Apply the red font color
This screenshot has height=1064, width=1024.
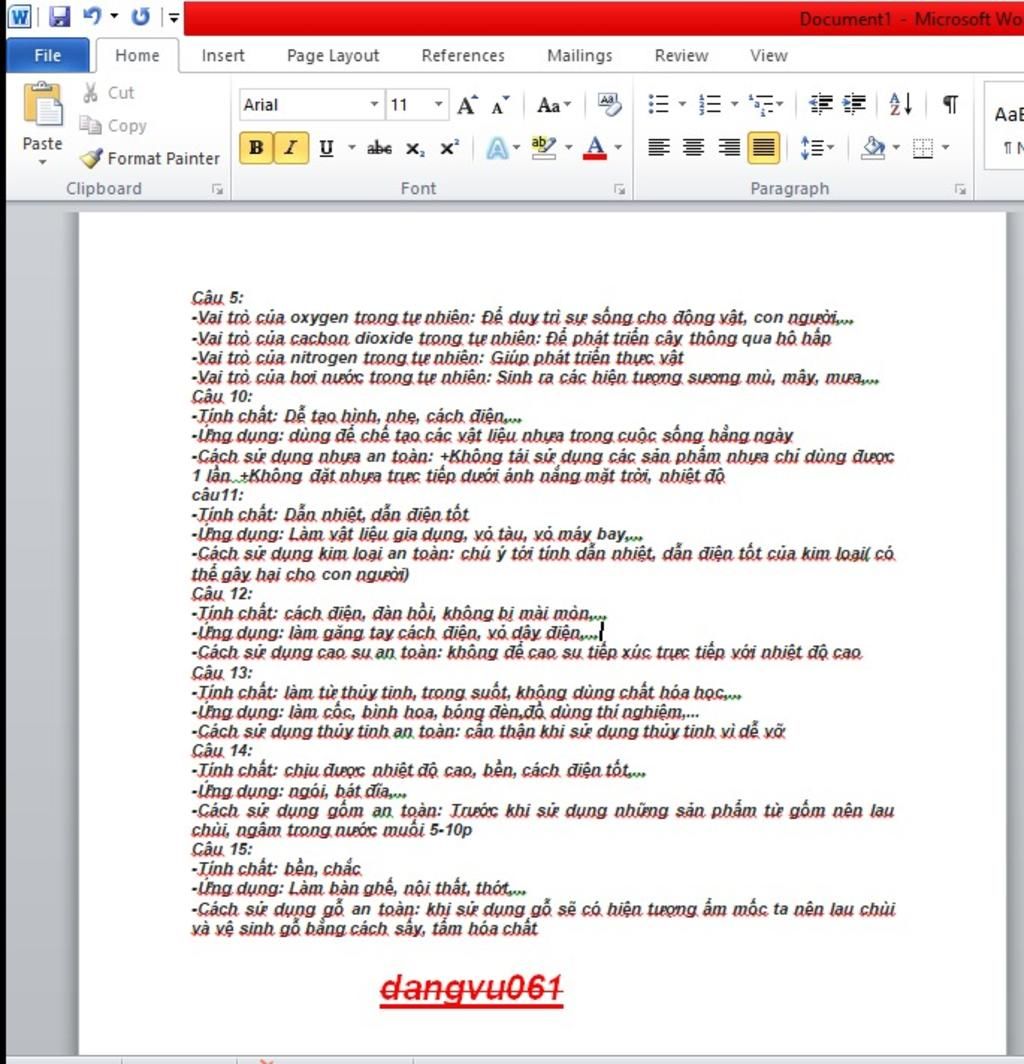(594, 147)
